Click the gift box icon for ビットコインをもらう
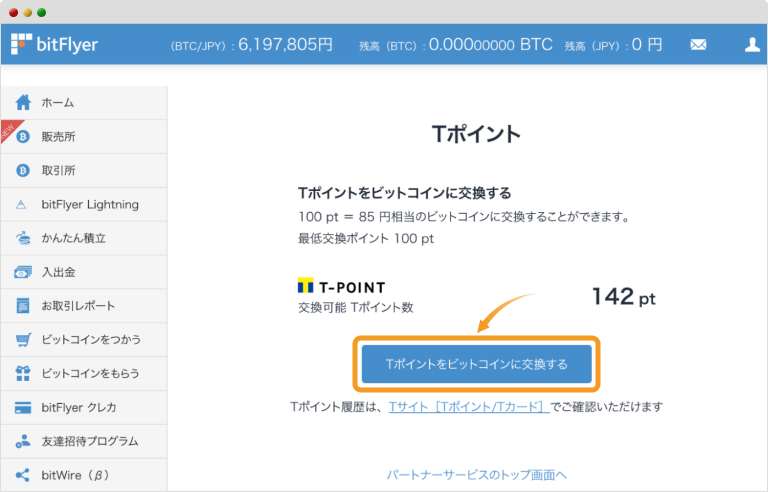768x492 pixels. point(23,373)
